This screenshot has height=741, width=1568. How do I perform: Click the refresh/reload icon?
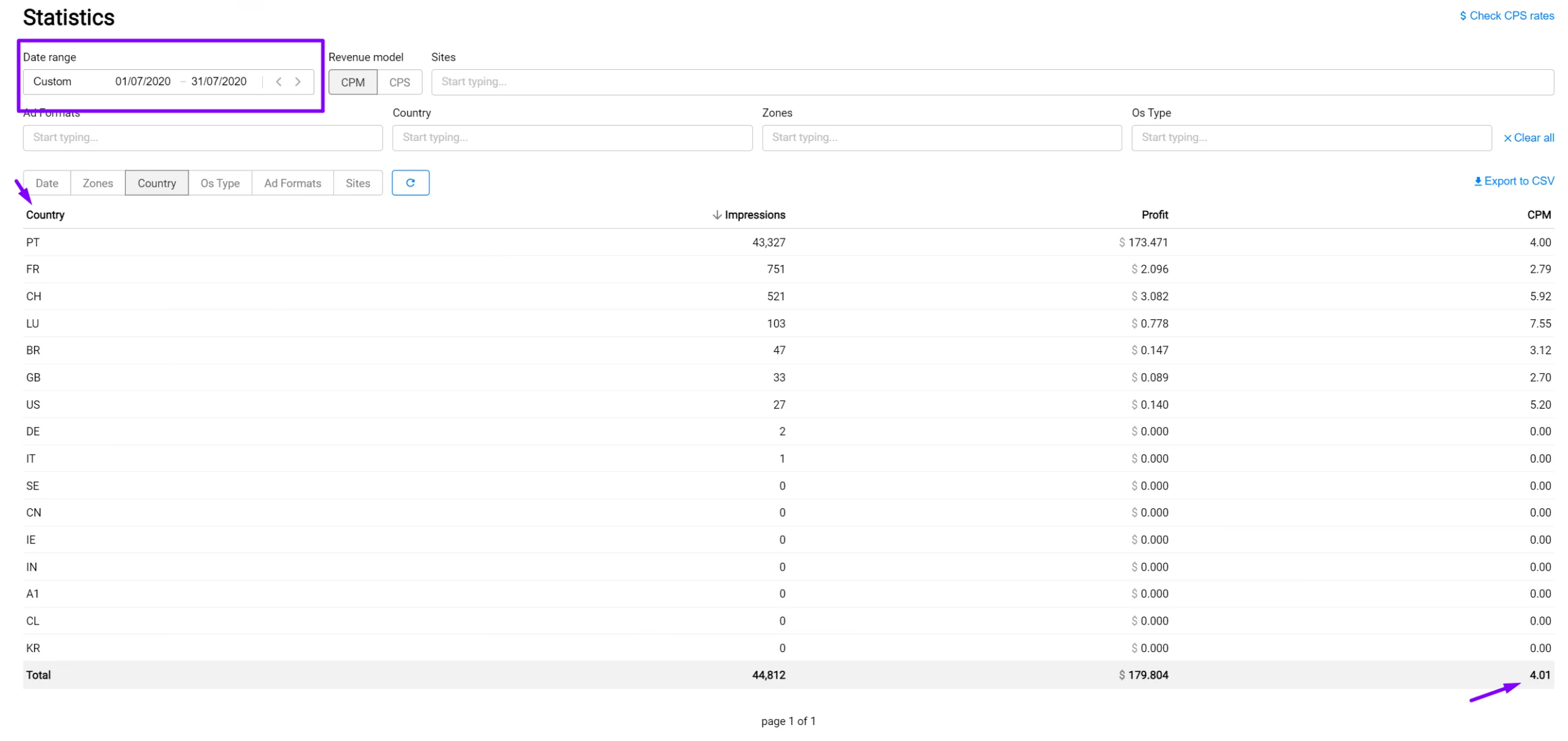[409, 182]
